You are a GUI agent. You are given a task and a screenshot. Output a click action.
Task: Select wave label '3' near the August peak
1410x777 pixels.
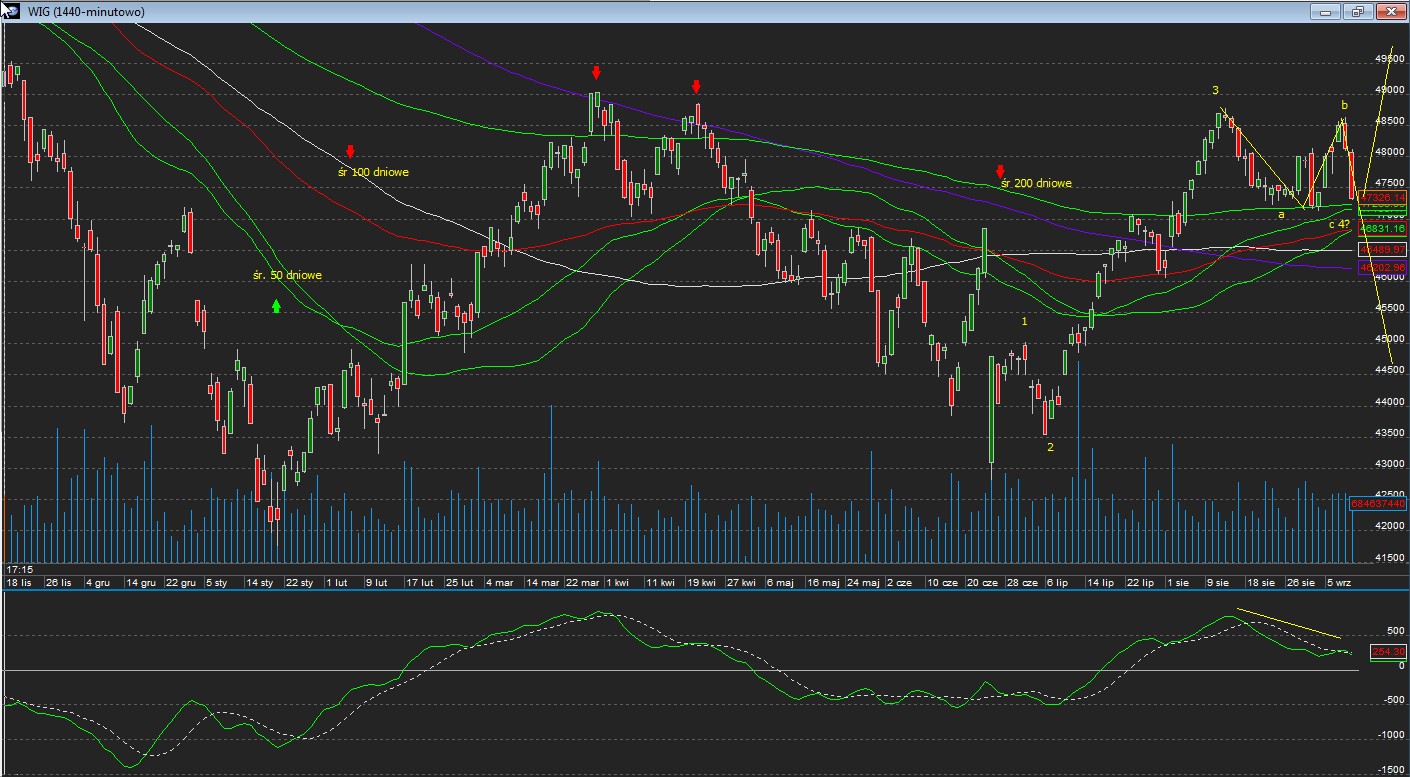(x=1216, y=91)
